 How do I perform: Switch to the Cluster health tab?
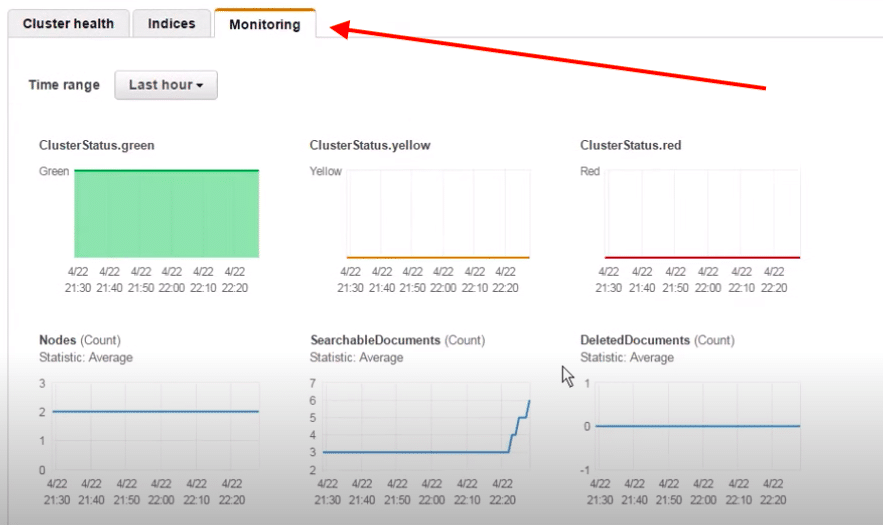68,24
